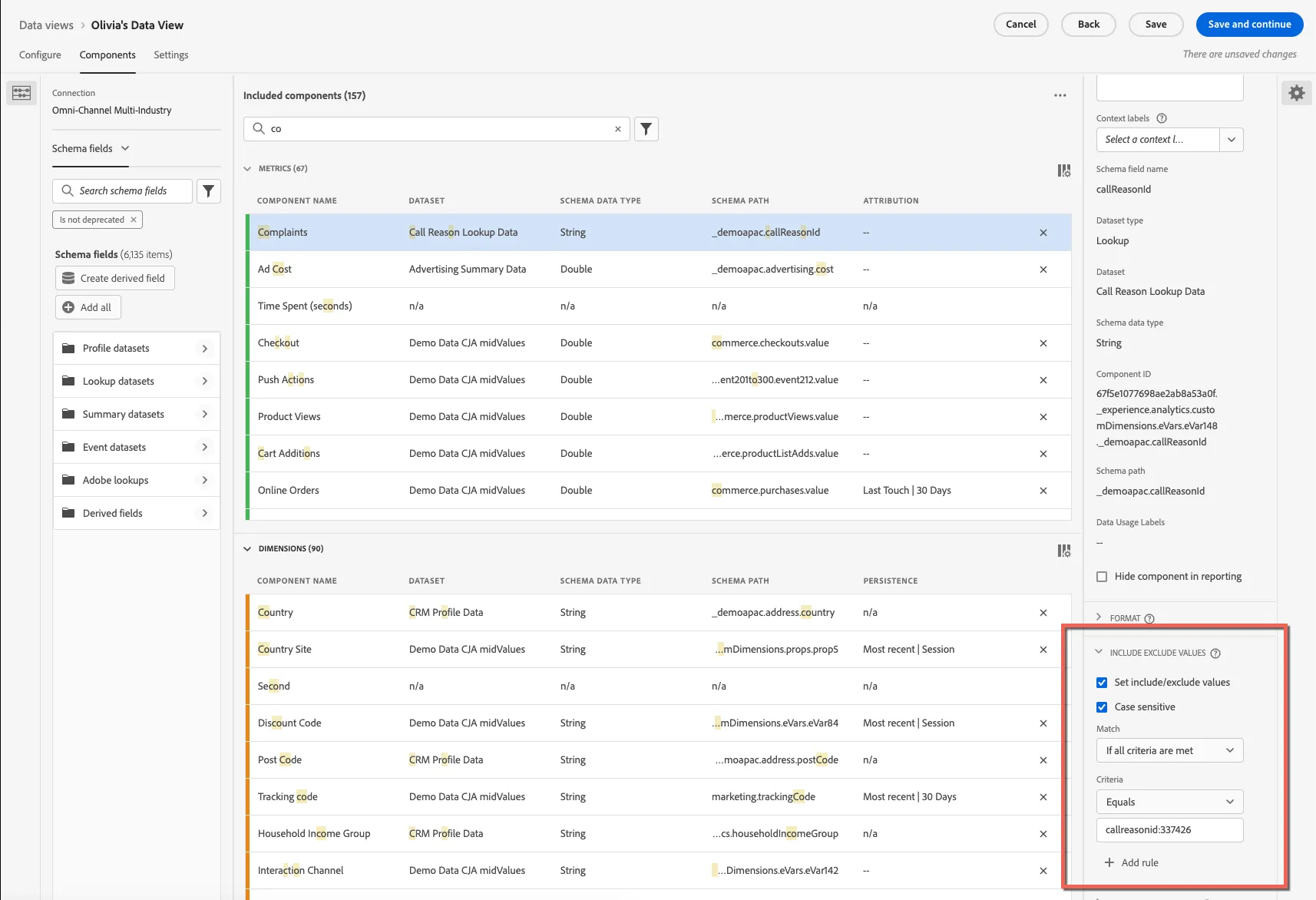
Task: Switch to the Settings tab
Action: pyautogui.click(x=171, y=55)
